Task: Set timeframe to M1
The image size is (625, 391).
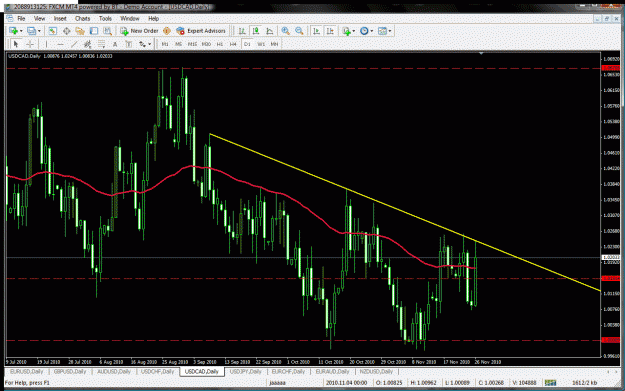Action: click(x=165, y=44)
